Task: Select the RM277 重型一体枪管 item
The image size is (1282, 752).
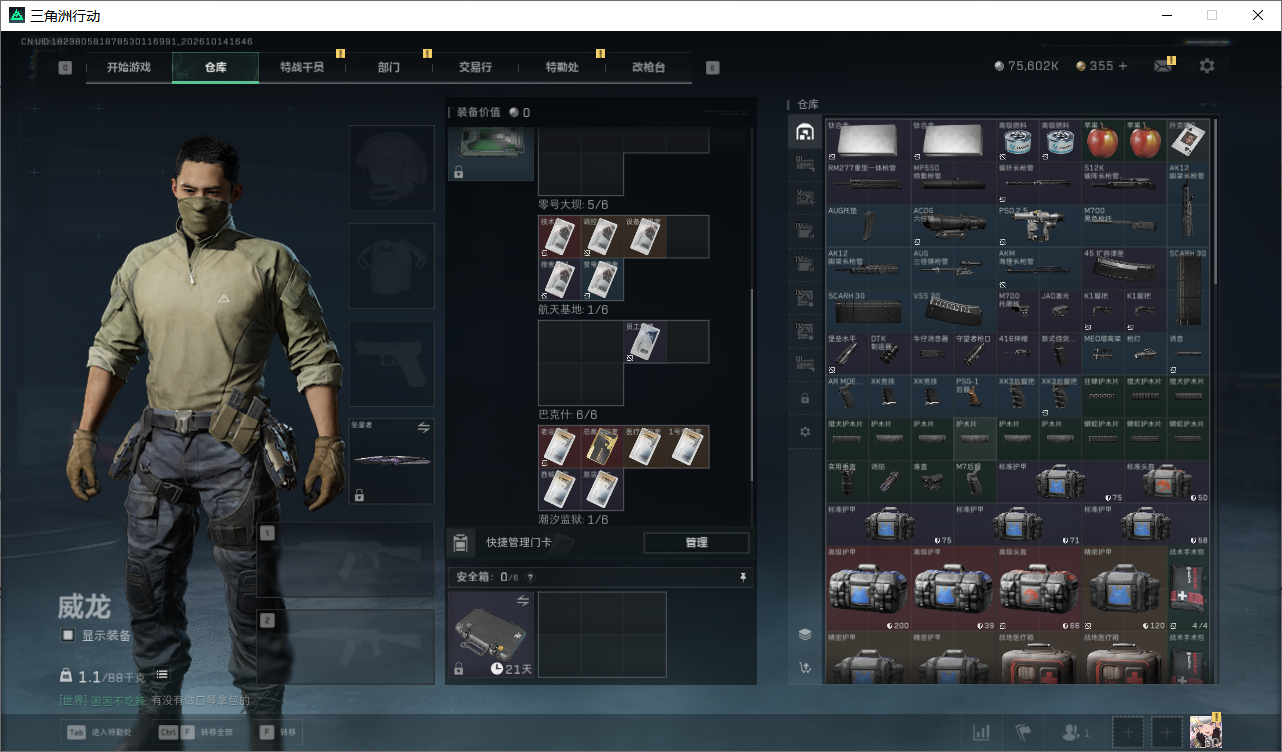Action: point(868,183)
